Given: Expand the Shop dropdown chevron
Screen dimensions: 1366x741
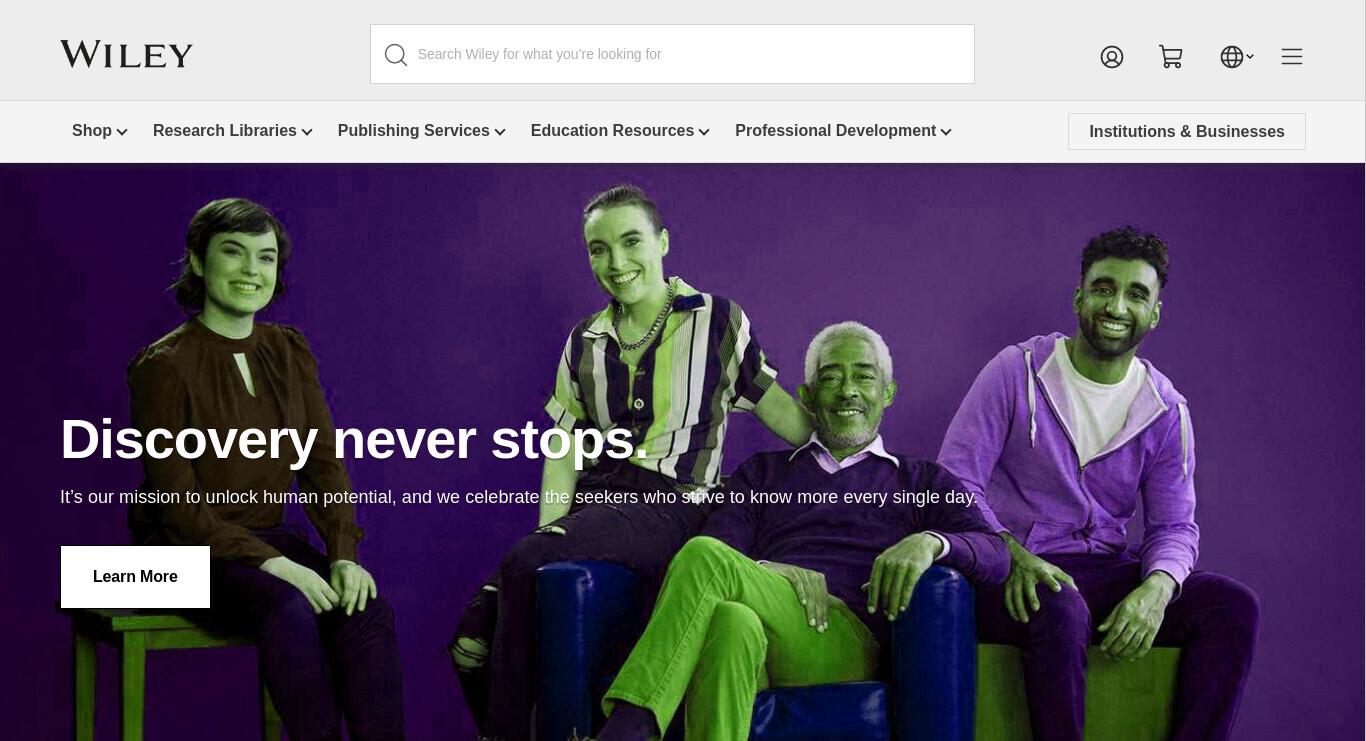Looking at the screenshot, I should (x=122, y=132).
